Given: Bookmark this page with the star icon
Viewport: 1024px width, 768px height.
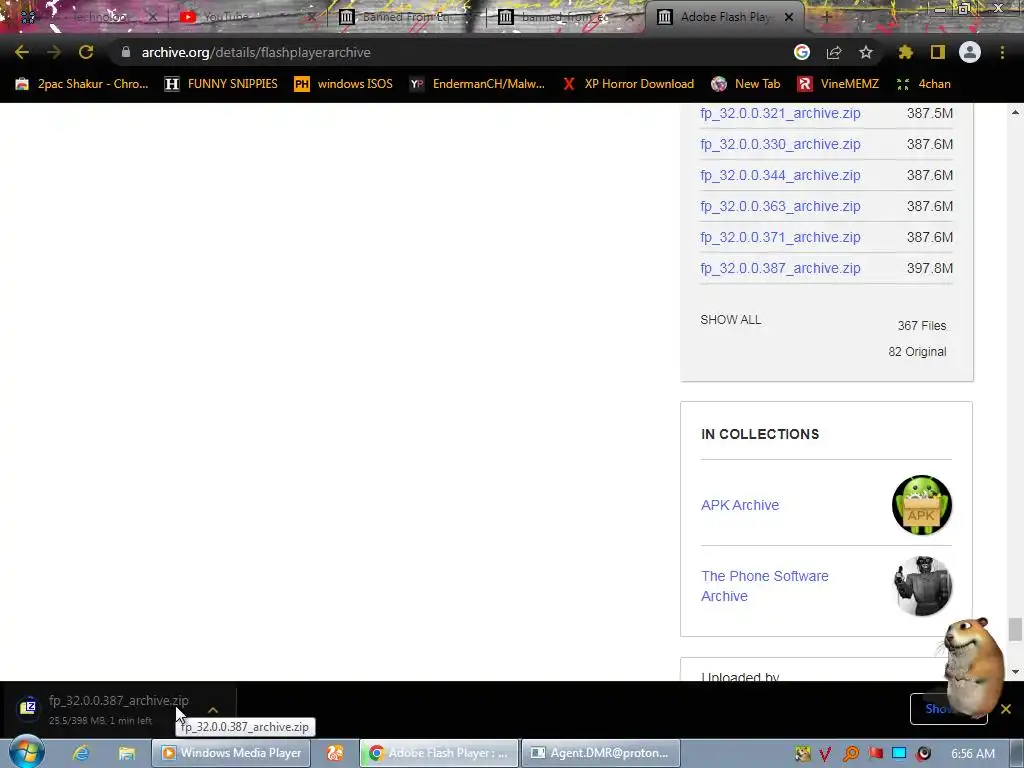Looking at the screenshot, I should [x=866, y=52].
